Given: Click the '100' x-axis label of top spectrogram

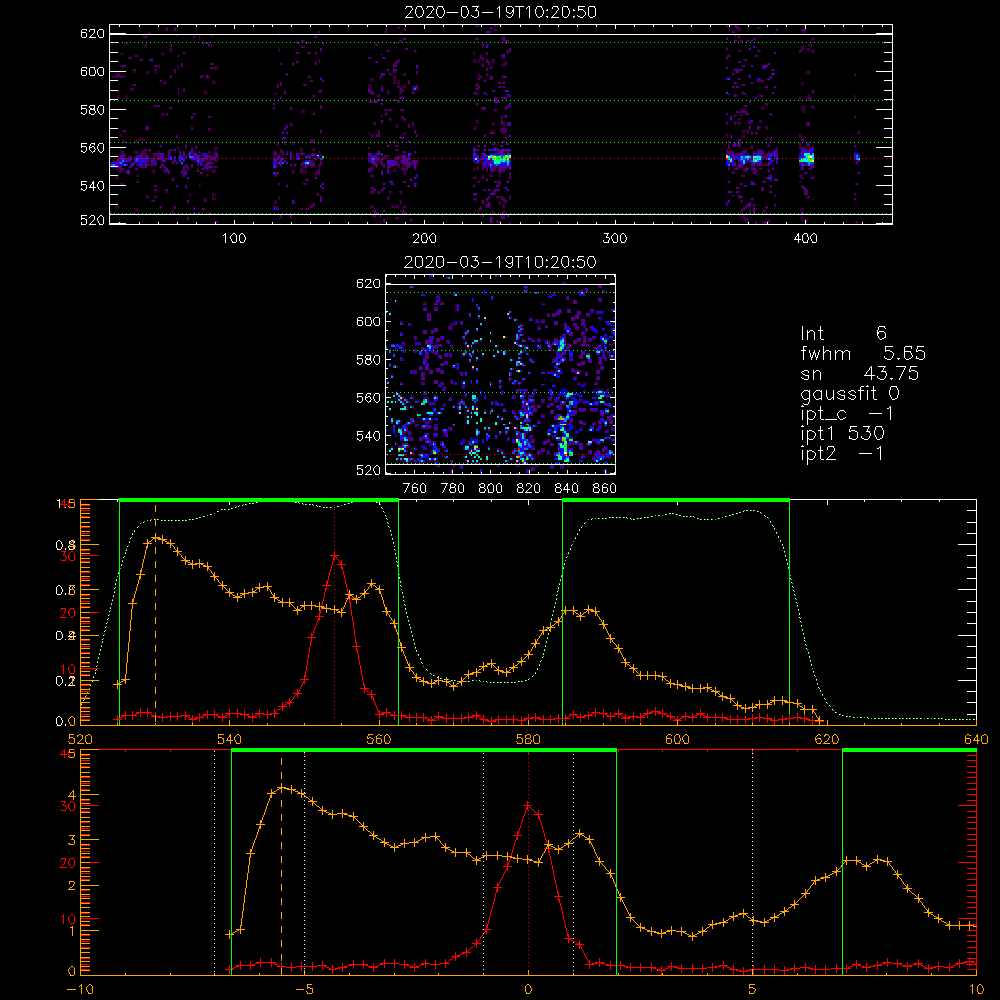Looking at the screenshot, I should coord(234,239).
